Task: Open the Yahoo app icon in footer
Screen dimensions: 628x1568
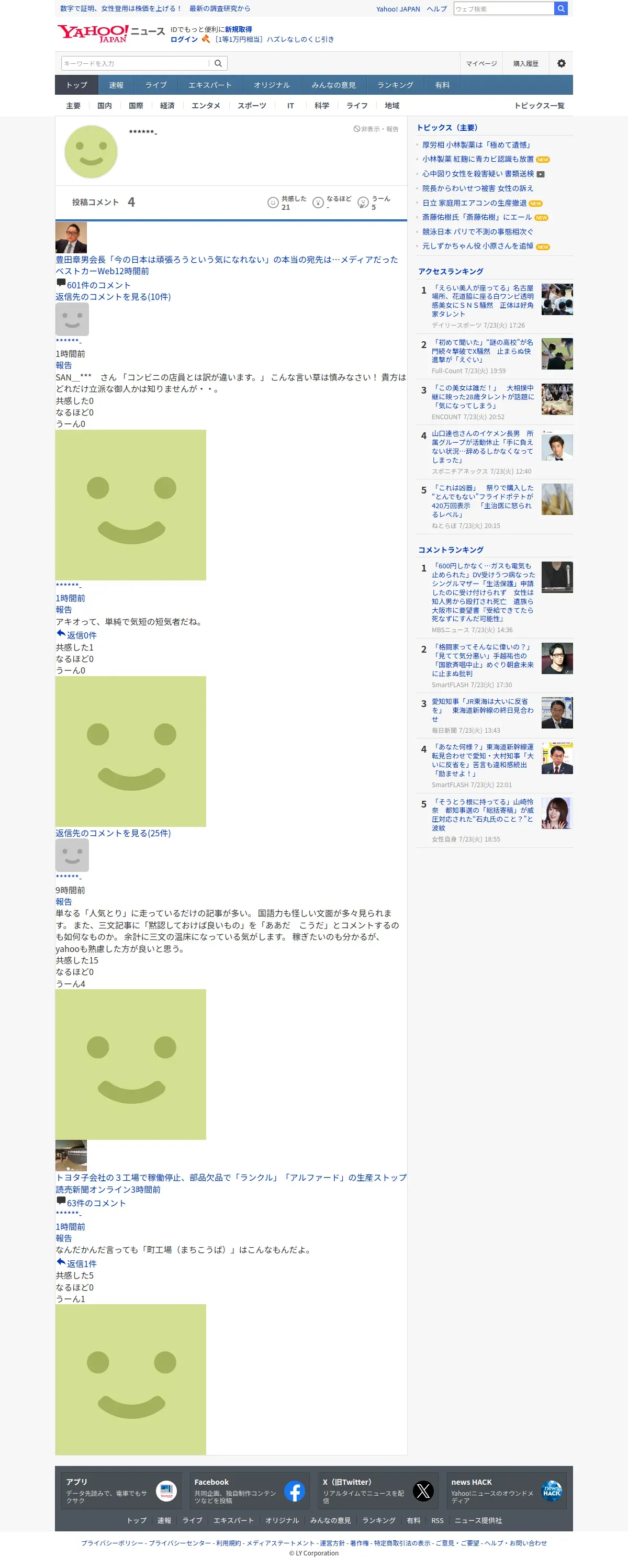Action: (166, 1491)
